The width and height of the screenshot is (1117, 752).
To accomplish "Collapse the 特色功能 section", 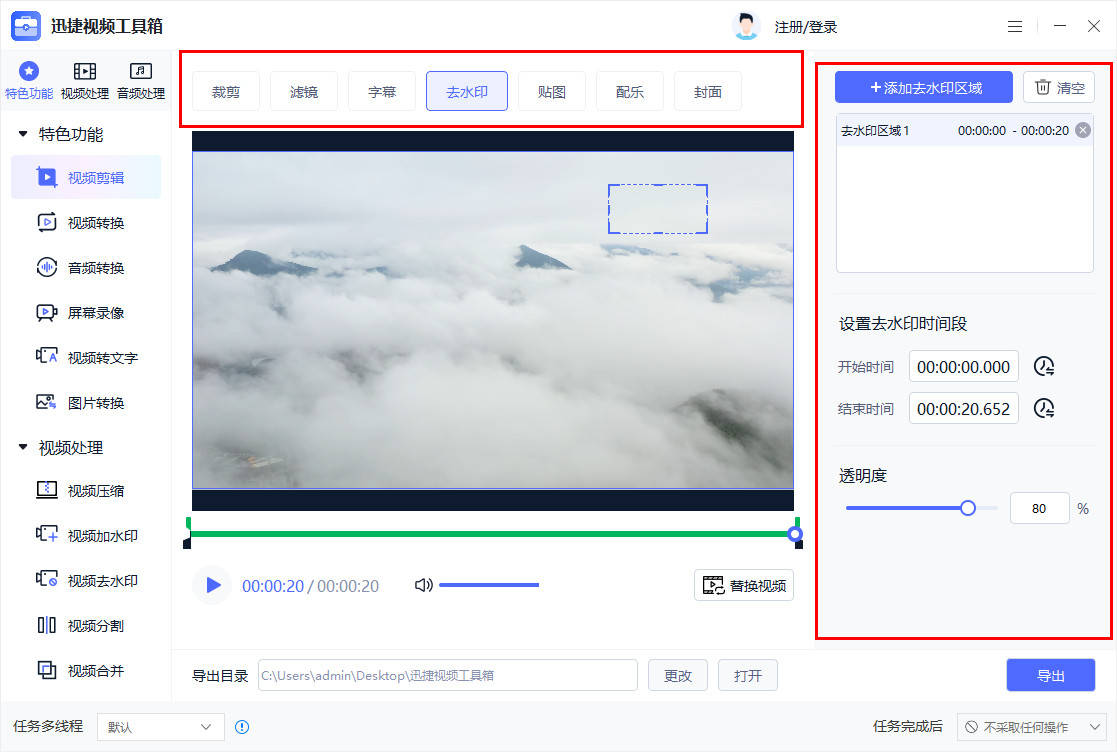I will pyautogui.click(x=22, y=134).
